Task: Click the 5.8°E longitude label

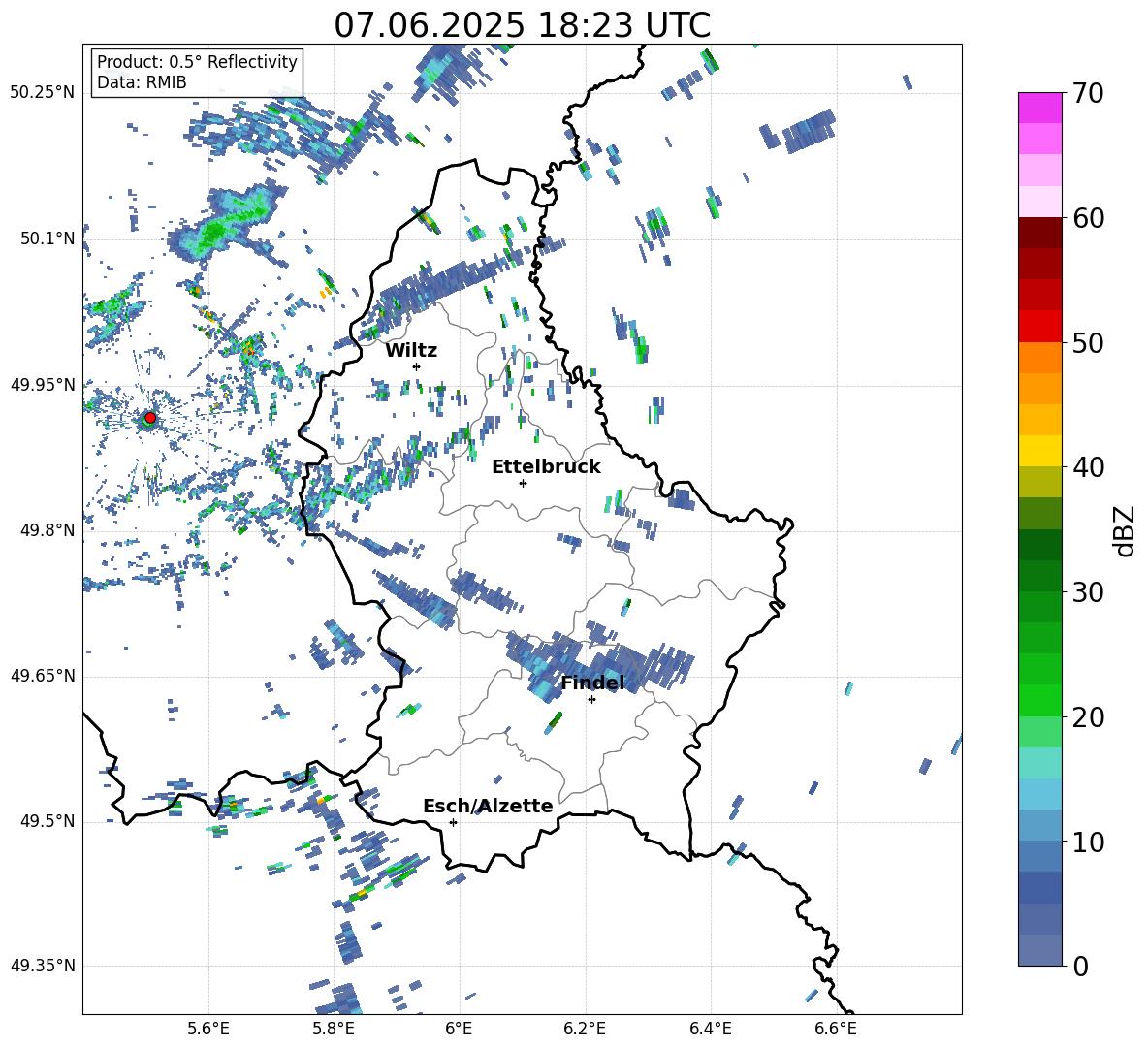Action: click(334, 1030)
